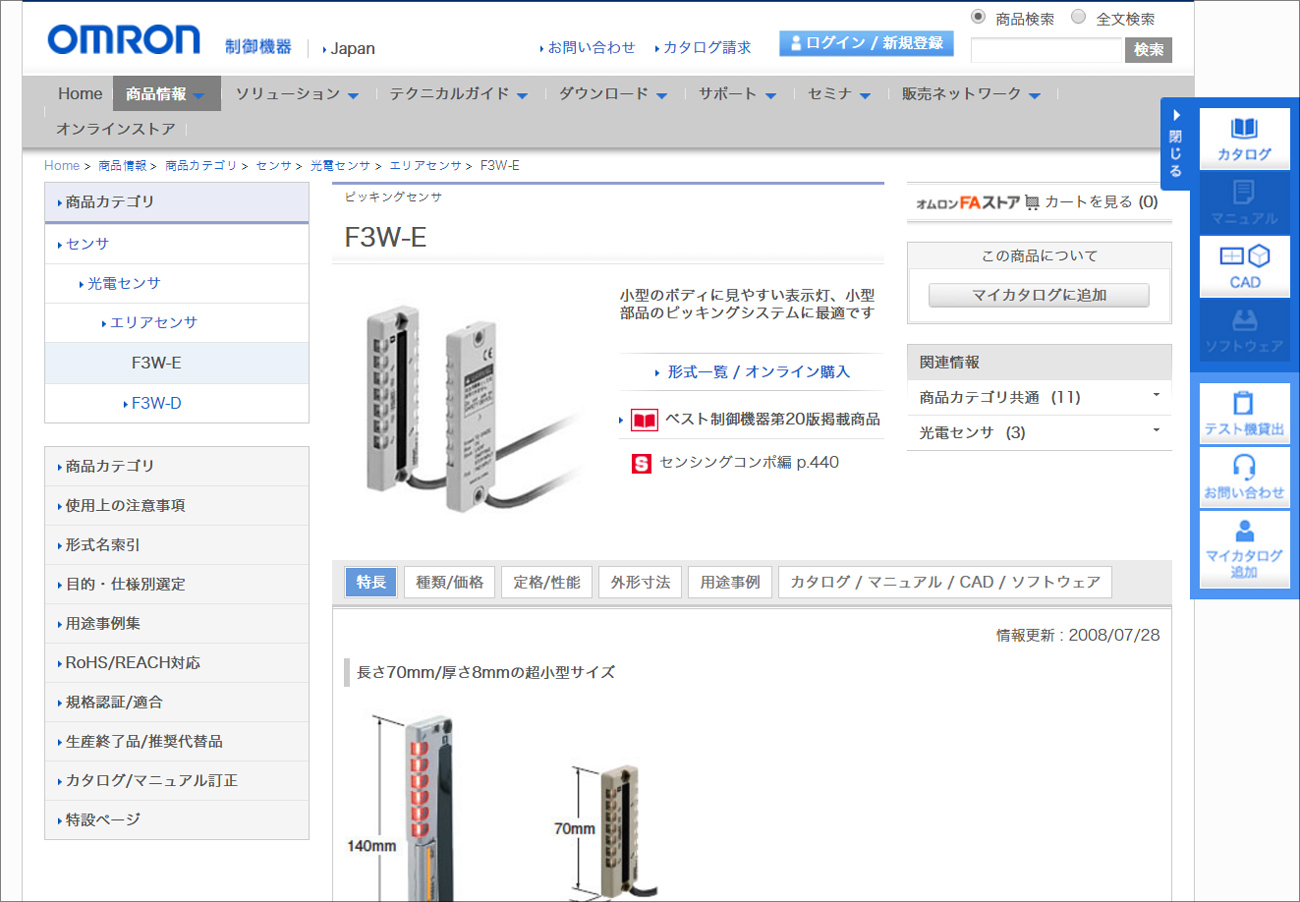Screen dimensions: 1300x902
Task: Go to Home in the nav bar
Action: (x=80, y=94)
